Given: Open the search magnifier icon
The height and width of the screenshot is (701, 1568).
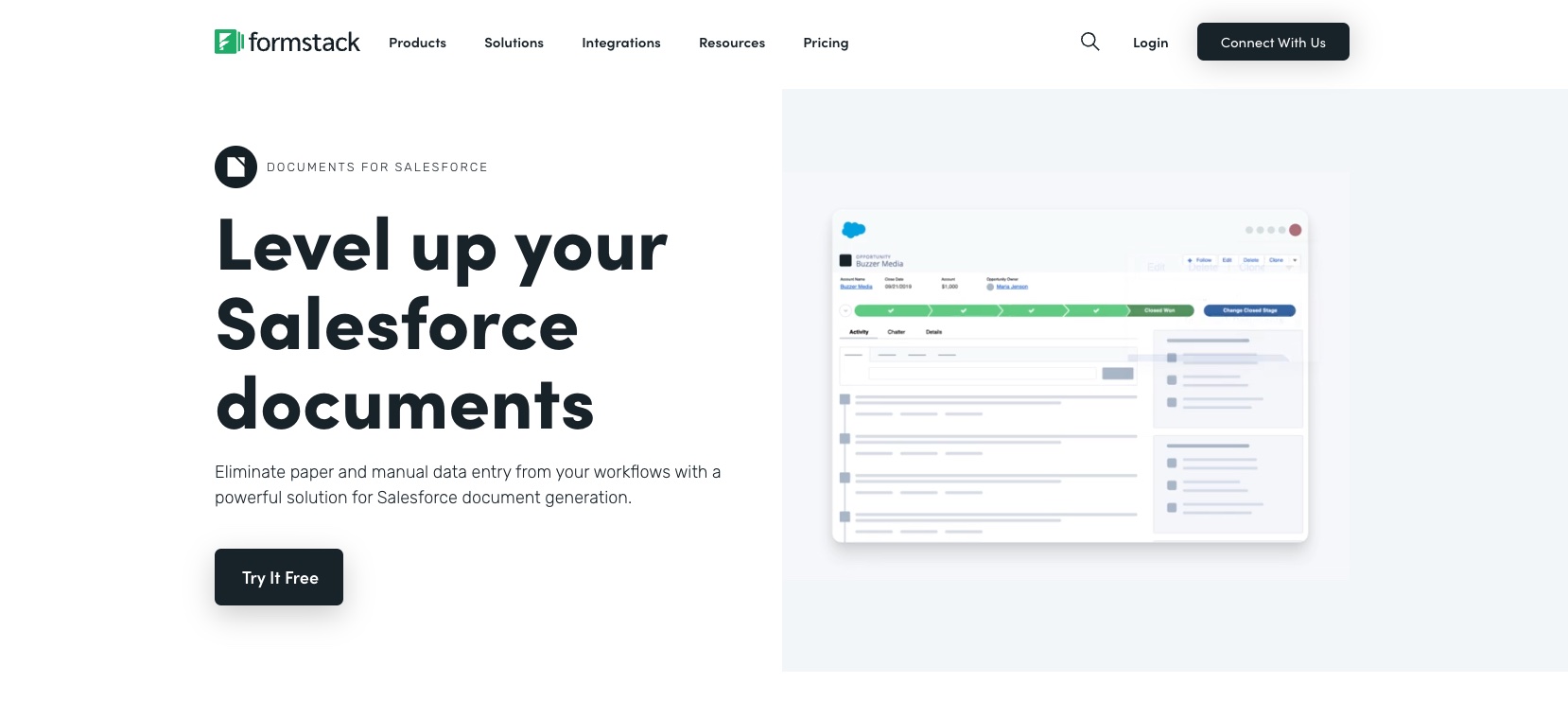Looking at the screenshot, I should pos(1089,42).
